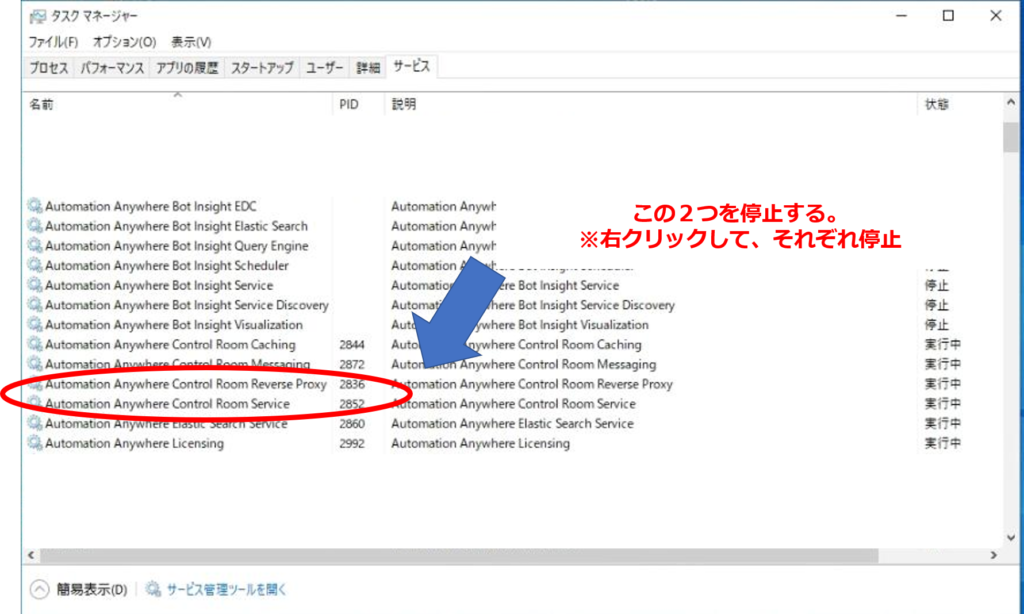The image size is (1024, 614).
Task: Click PID 2992 of the Licensing service
Action: [352, 444]
